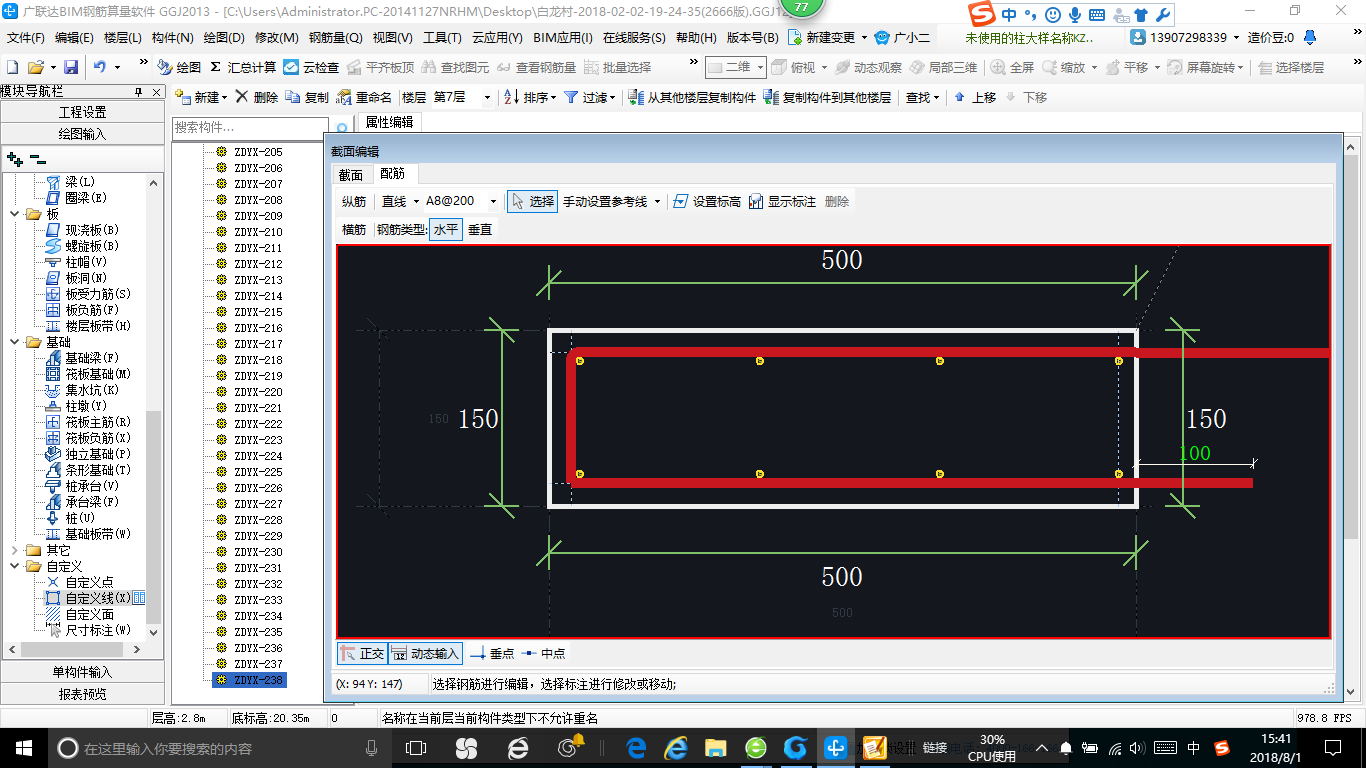Screen dimensions: 1366x768
Task: Switch to 横筋 transverse rebar mode
Action: point(354,229)
